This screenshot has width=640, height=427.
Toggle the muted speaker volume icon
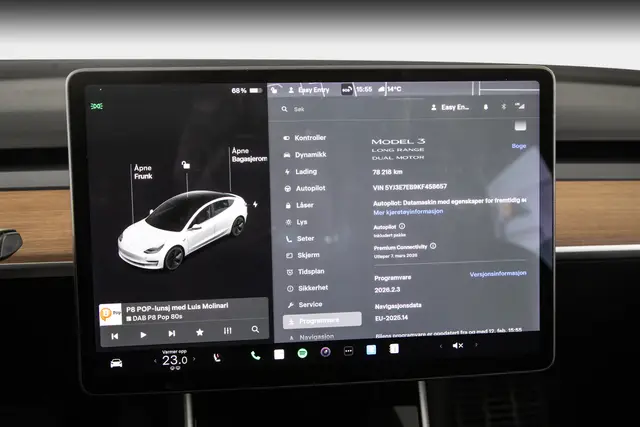(x=458, y=345)
